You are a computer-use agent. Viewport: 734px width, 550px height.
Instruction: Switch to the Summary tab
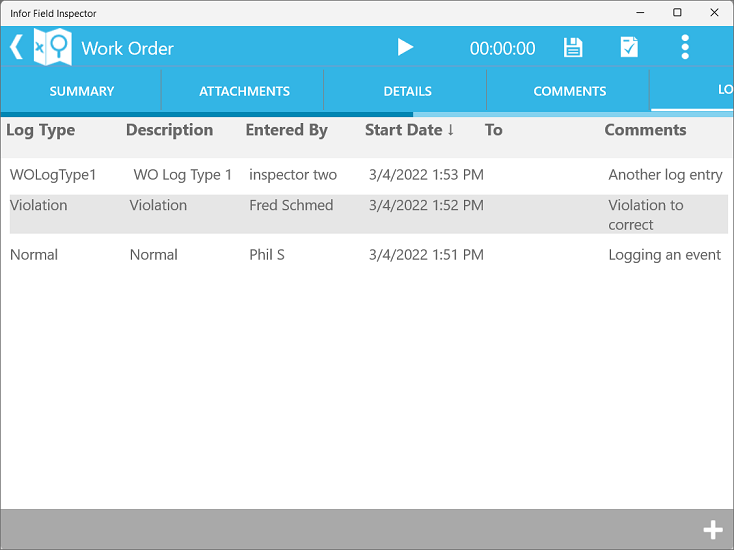pyautogui.click(x=81, y=91)
